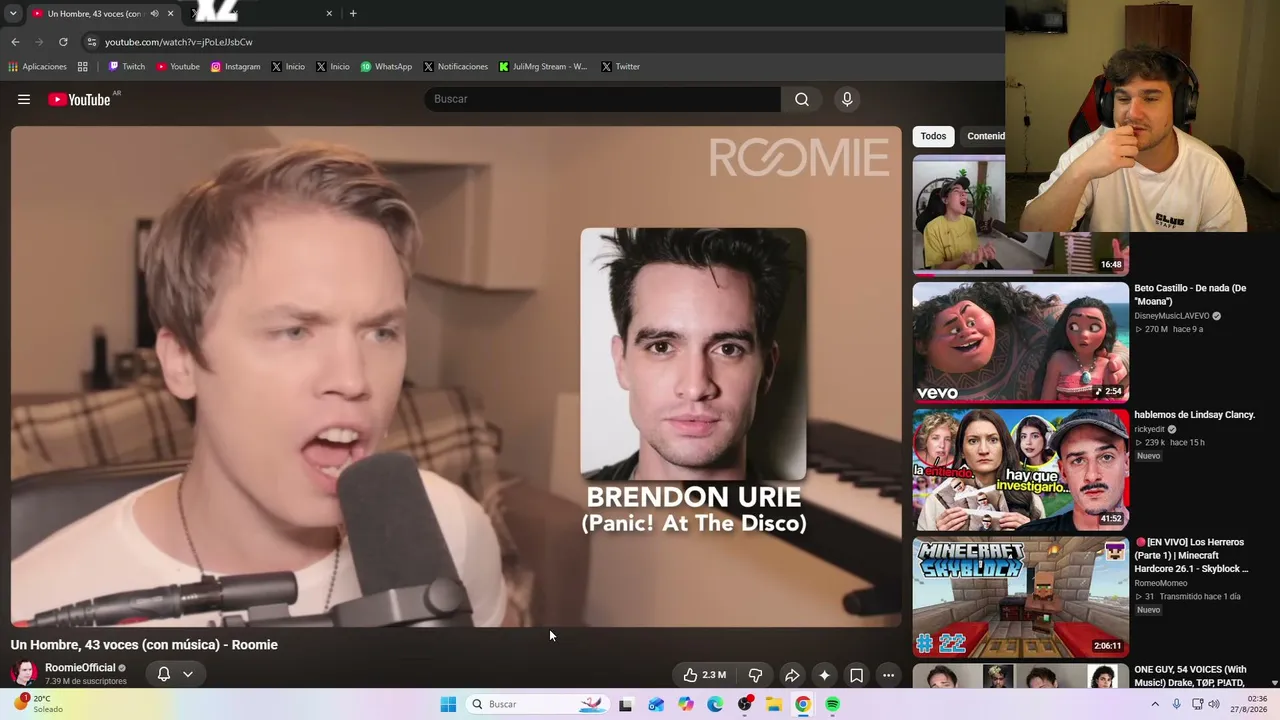Image resolution: width=1280 pixels, height=720 pixels.
Task: Open File Explorer from the taskbar
Action: [x=774, y=704]
